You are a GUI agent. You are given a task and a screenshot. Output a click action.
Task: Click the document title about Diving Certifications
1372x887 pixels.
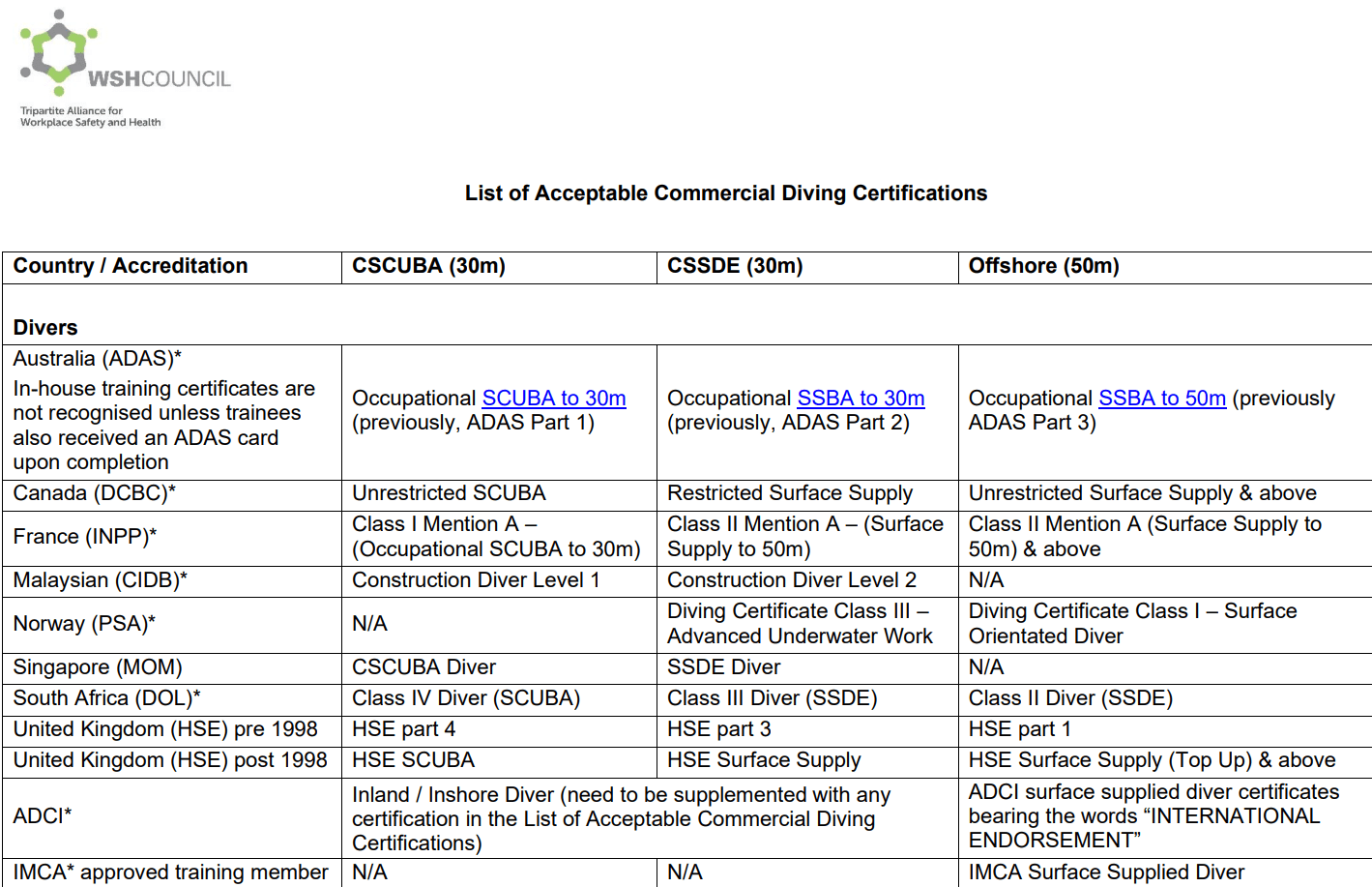pyautogui.click(x=725, y=193)
